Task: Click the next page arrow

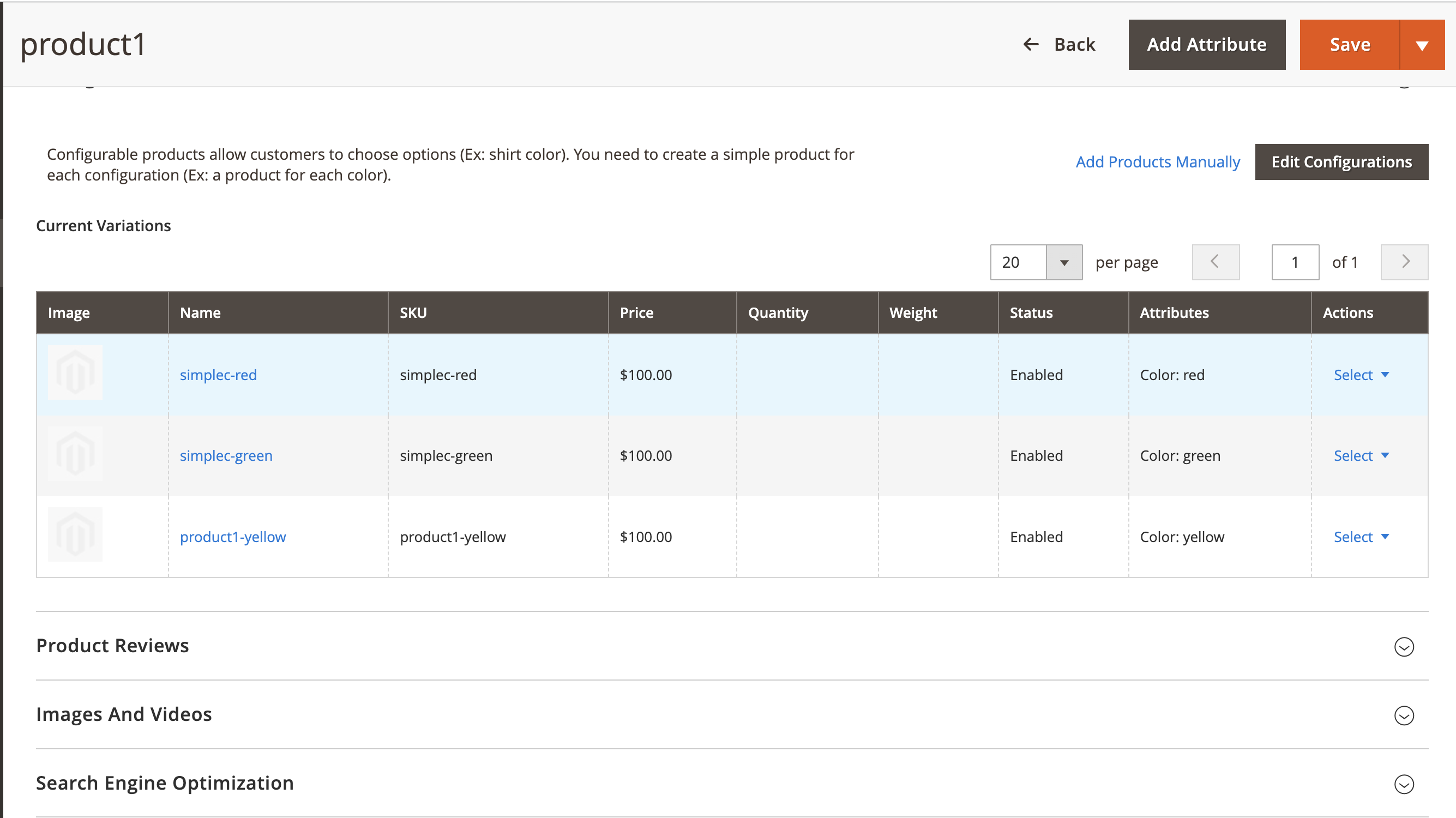Action: [x=1405, y=262]
